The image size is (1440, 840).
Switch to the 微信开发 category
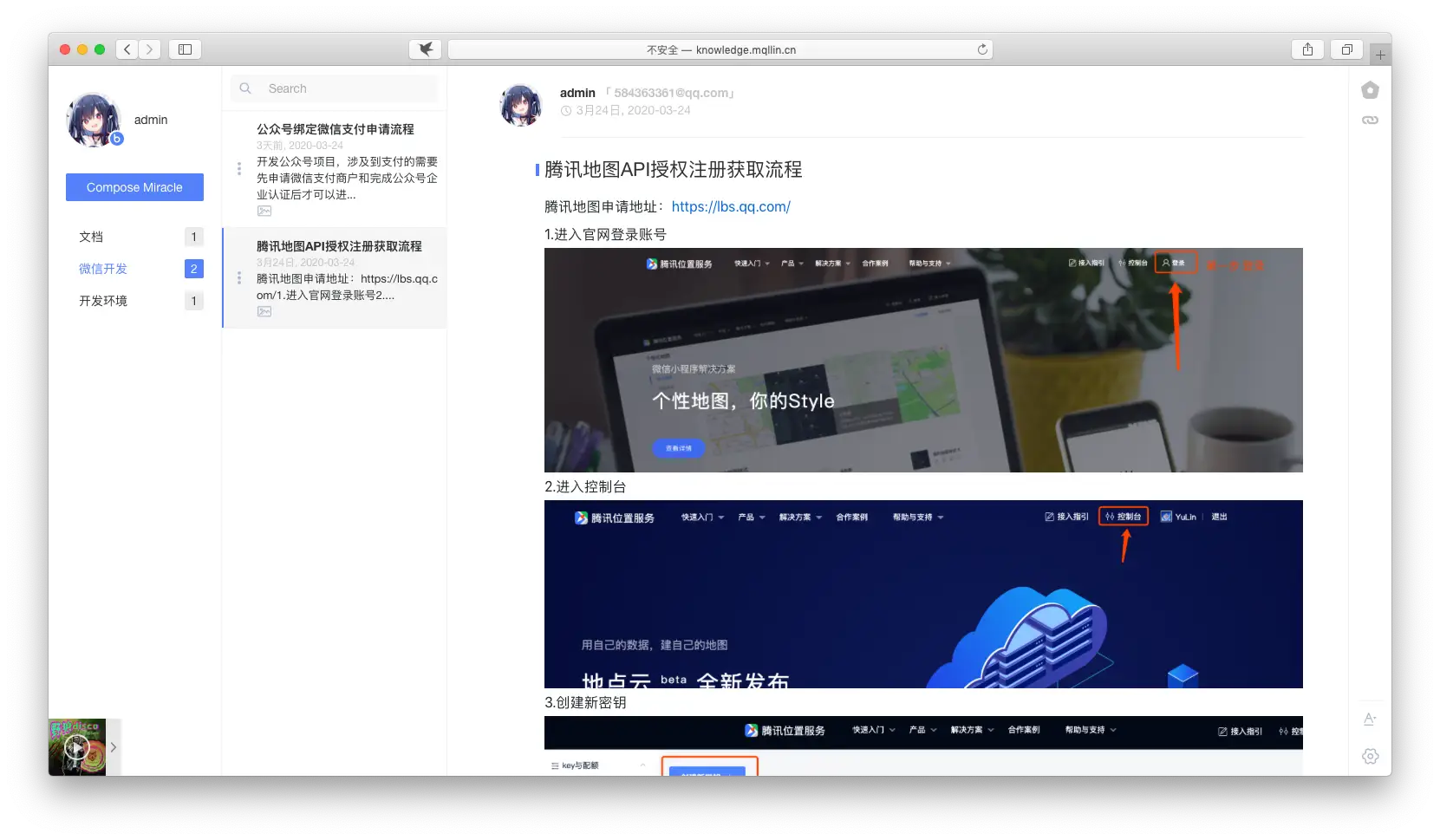101,269
